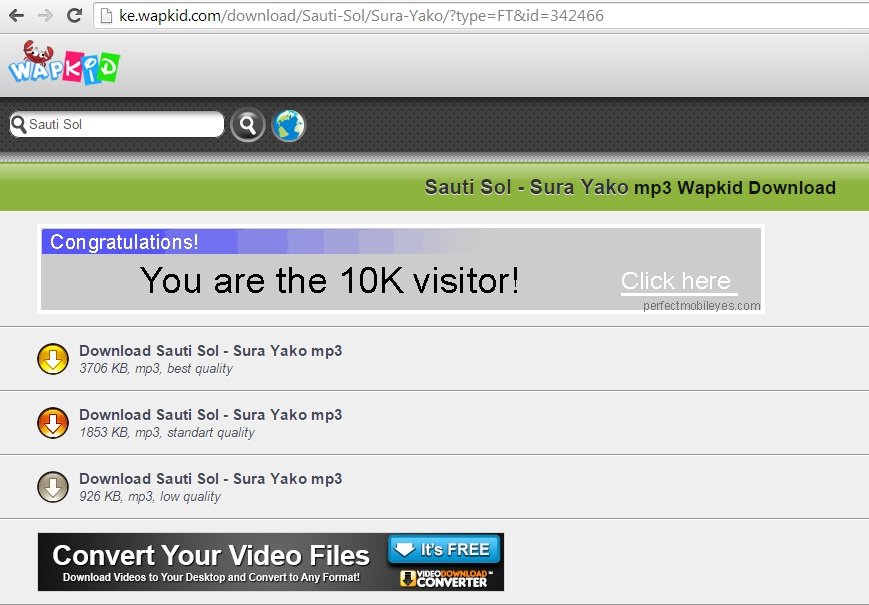This screenshot has height=605, width=869.
Task: Click the gray low quality download icon
Action: click(x=52, y=487)
